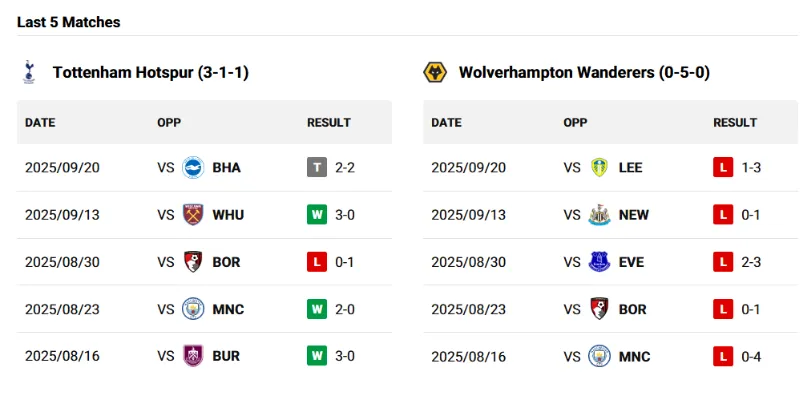The image size is (800, 400).
Task: Click the gray T draw badge
Action: (317, 167)
